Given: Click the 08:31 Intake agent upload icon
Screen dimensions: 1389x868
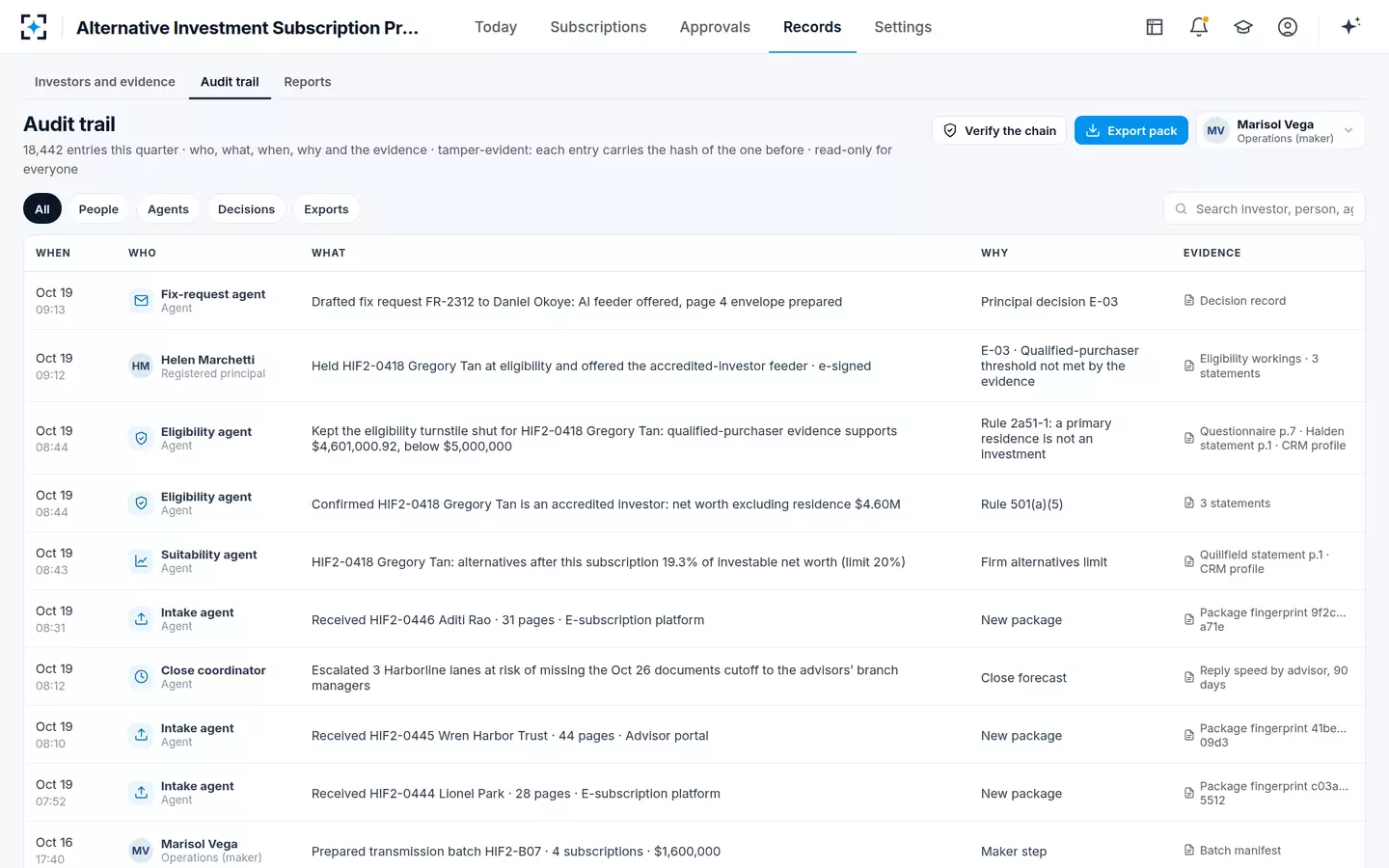Looking at the screenshot, I should click(141, 619).
